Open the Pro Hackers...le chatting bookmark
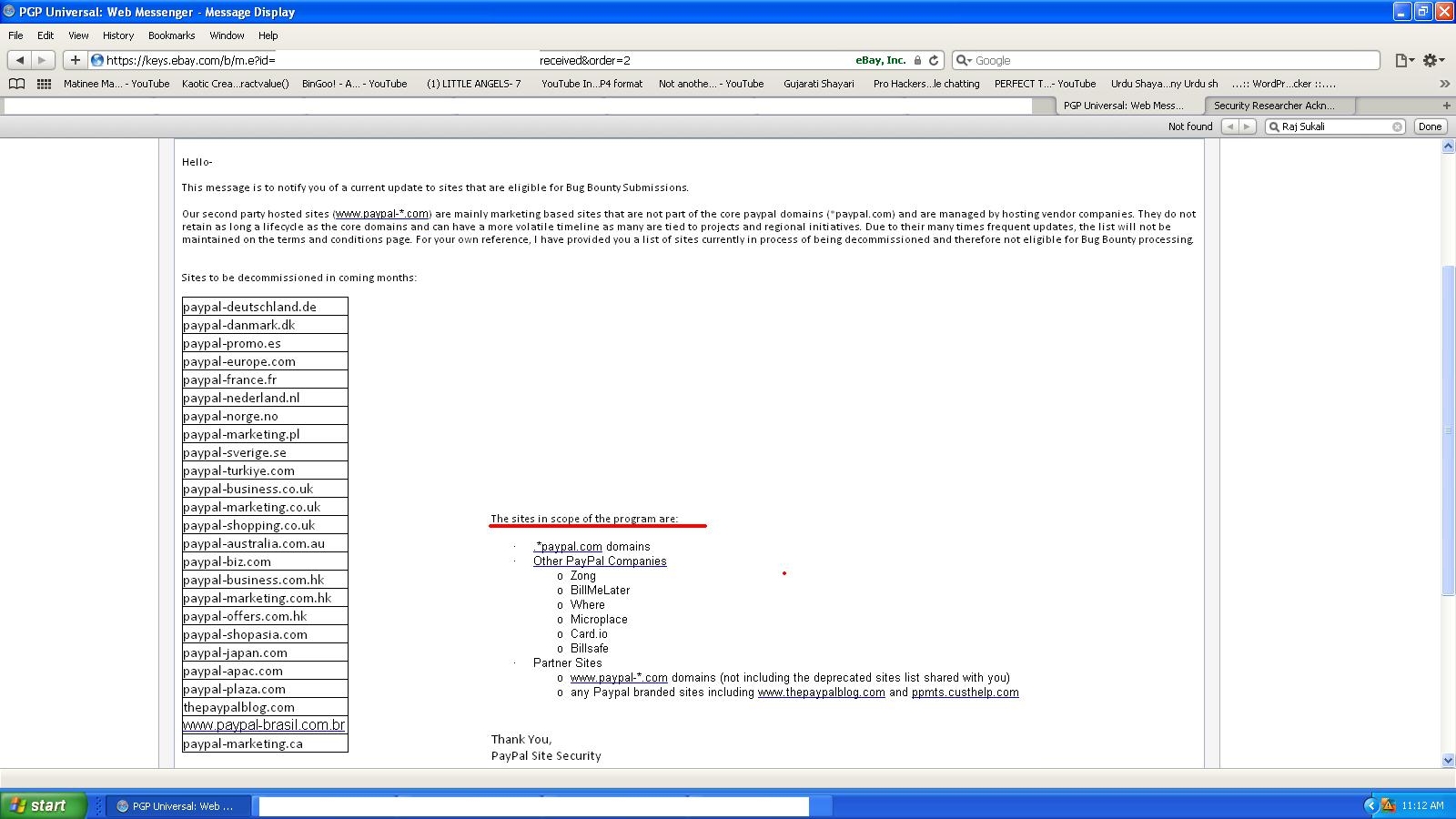The height and width of the screenshot is (819, 1456). coord(926,84)
